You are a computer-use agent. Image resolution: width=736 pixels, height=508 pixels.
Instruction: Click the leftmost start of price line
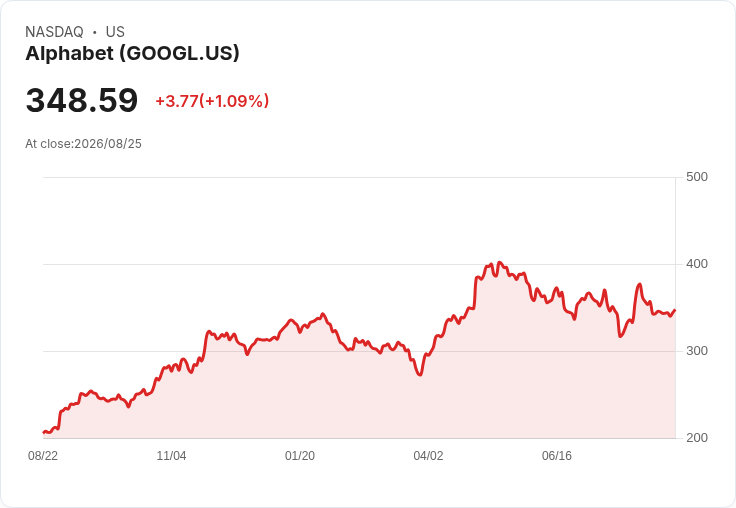(x=44, y=432)
